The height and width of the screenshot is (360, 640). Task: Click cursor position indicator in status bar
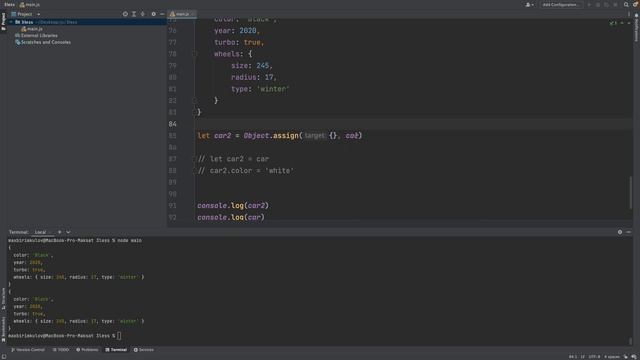pyautogui.click(x=573, y=357)
